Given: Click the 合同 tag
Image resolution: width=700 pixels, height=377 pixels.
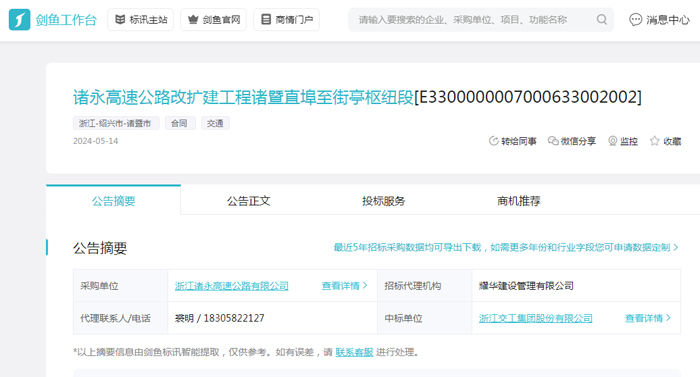Looking at the screenshot, I should [x=180, y=123].
